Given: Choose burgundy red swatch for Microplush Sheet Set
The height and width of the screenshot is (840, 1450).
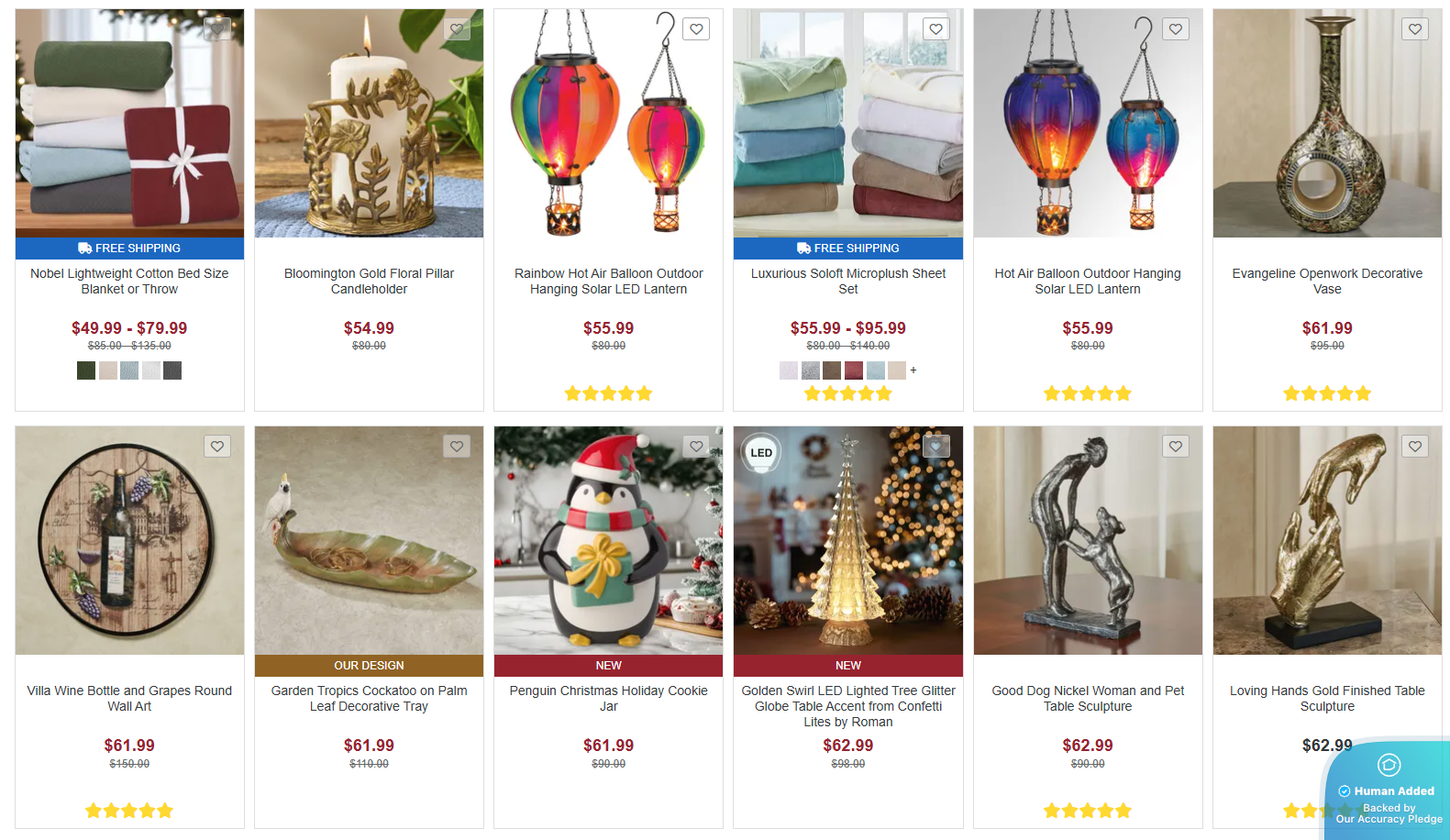Looking at the screenshot, I should pyautogui.click(x=854, y=370).
